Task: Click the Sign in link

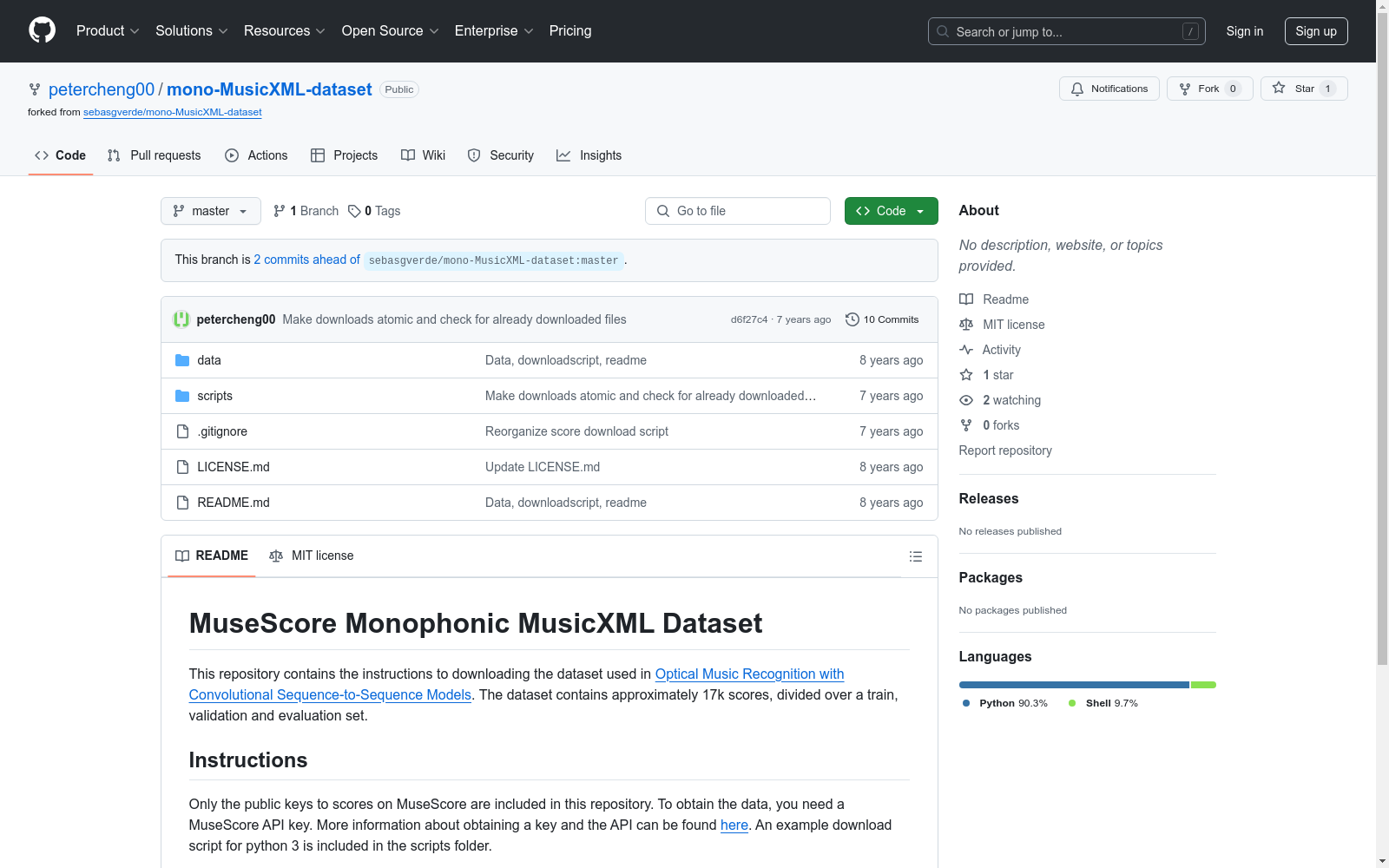Action: tap(1245, 31)
